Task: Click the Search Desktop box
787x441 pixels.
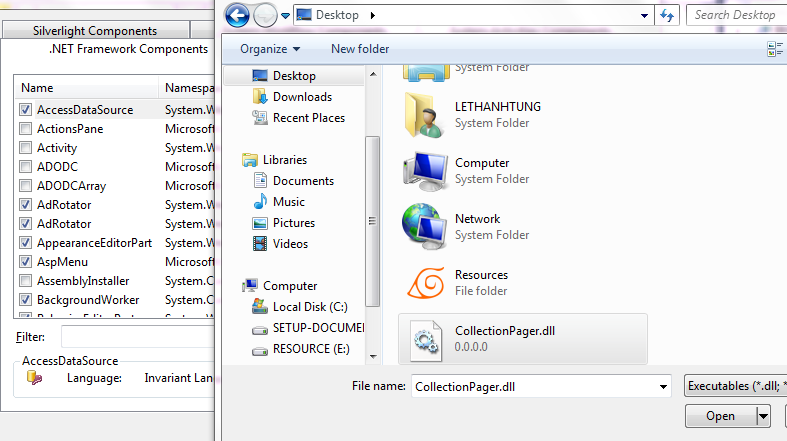Action: point(736,15)
